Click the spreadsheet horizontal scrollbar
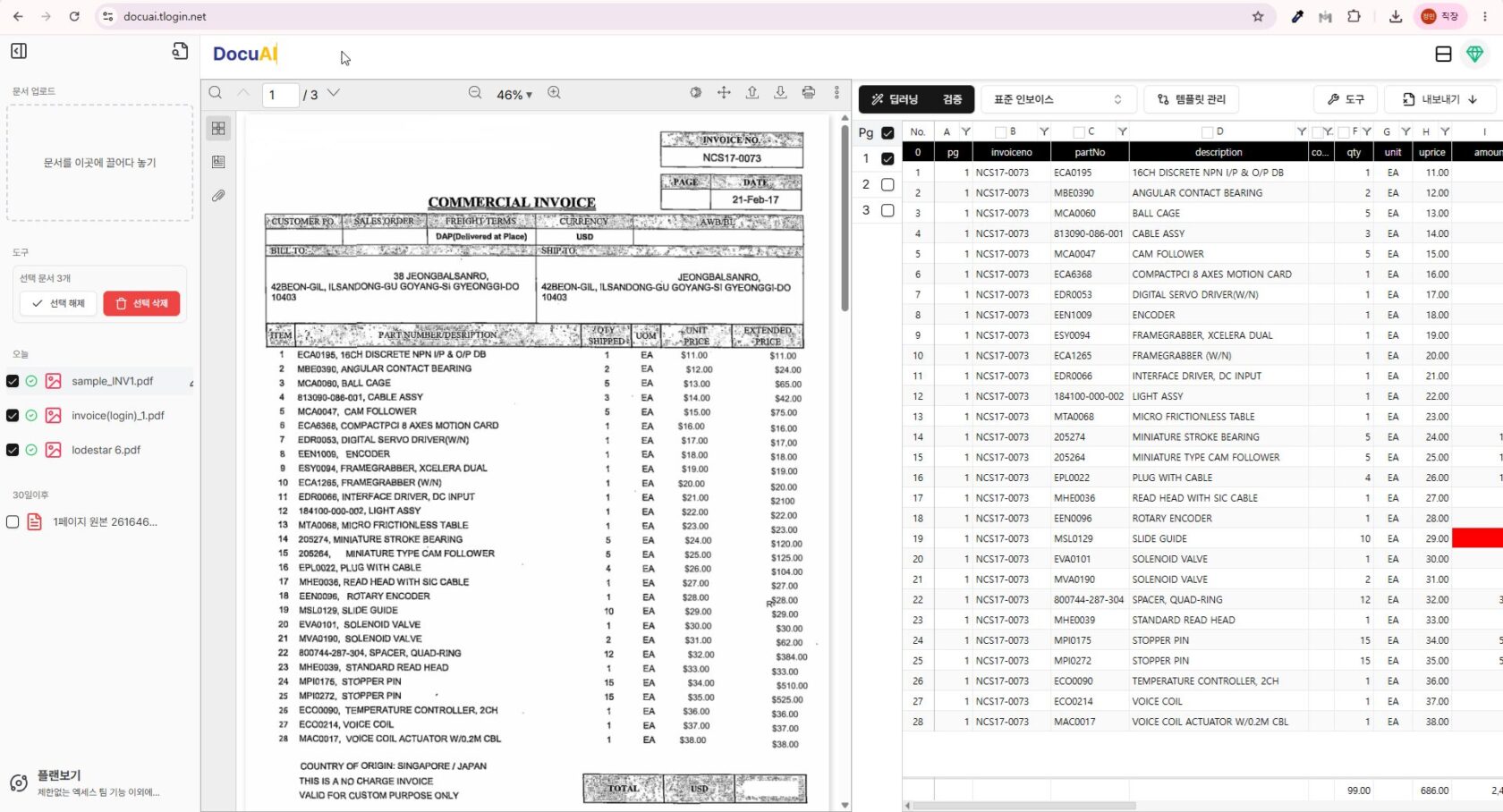The image size is (1503, 812). (x=1024, y=806)
